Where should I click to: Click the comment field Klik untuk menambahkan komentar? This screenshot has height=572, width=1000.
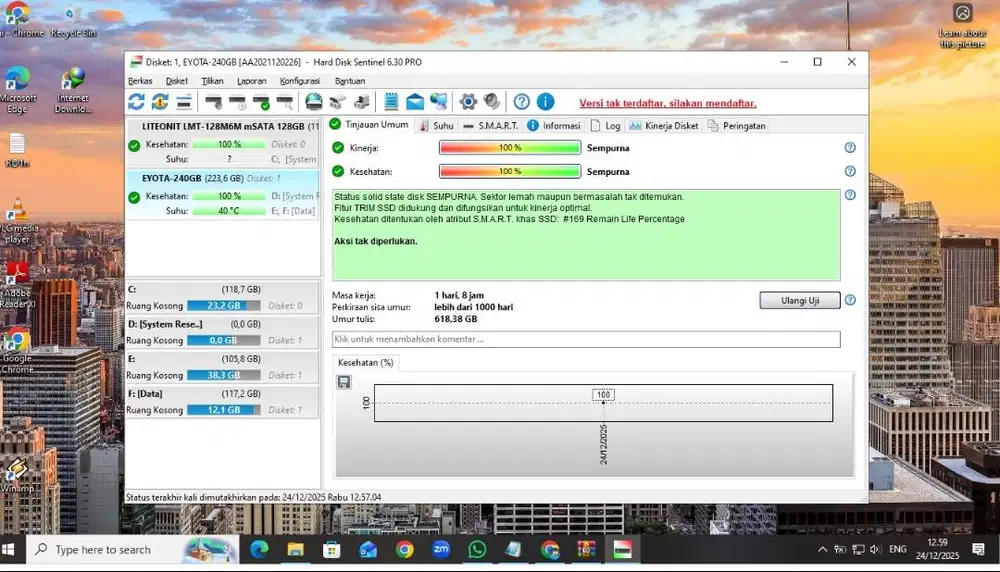click(586, 339)
